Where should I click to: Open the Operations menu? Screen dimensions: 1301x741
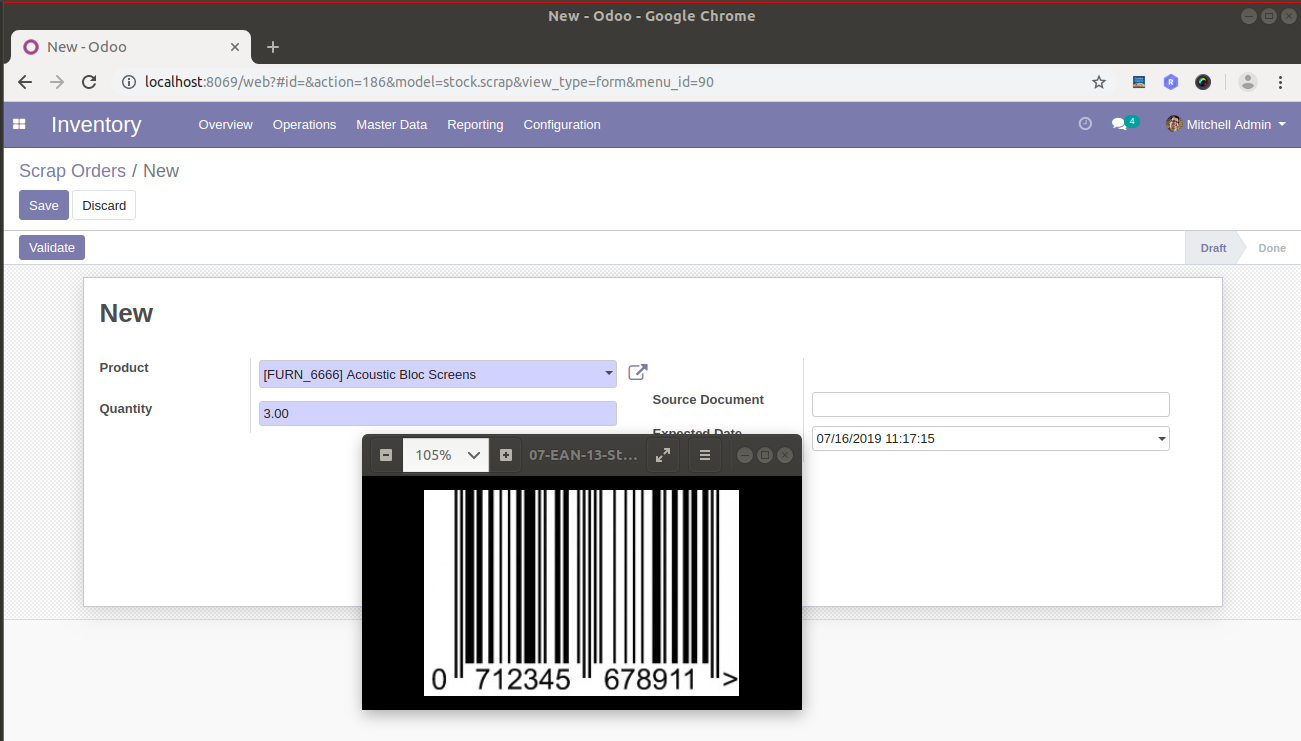tap(304, 125)
